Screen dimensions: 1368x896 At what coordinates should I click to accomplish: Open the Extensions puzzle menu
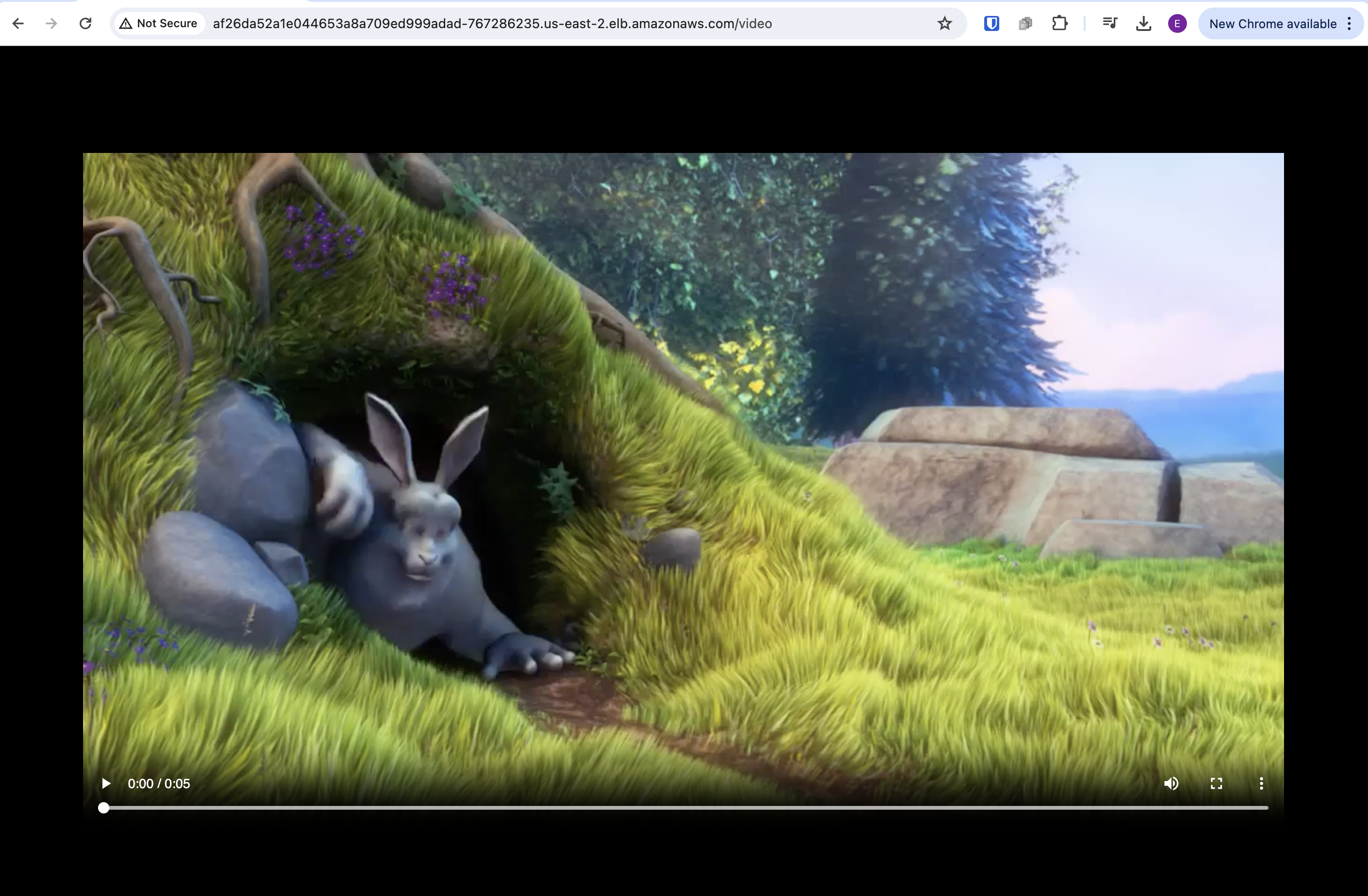coord(1059,23)
